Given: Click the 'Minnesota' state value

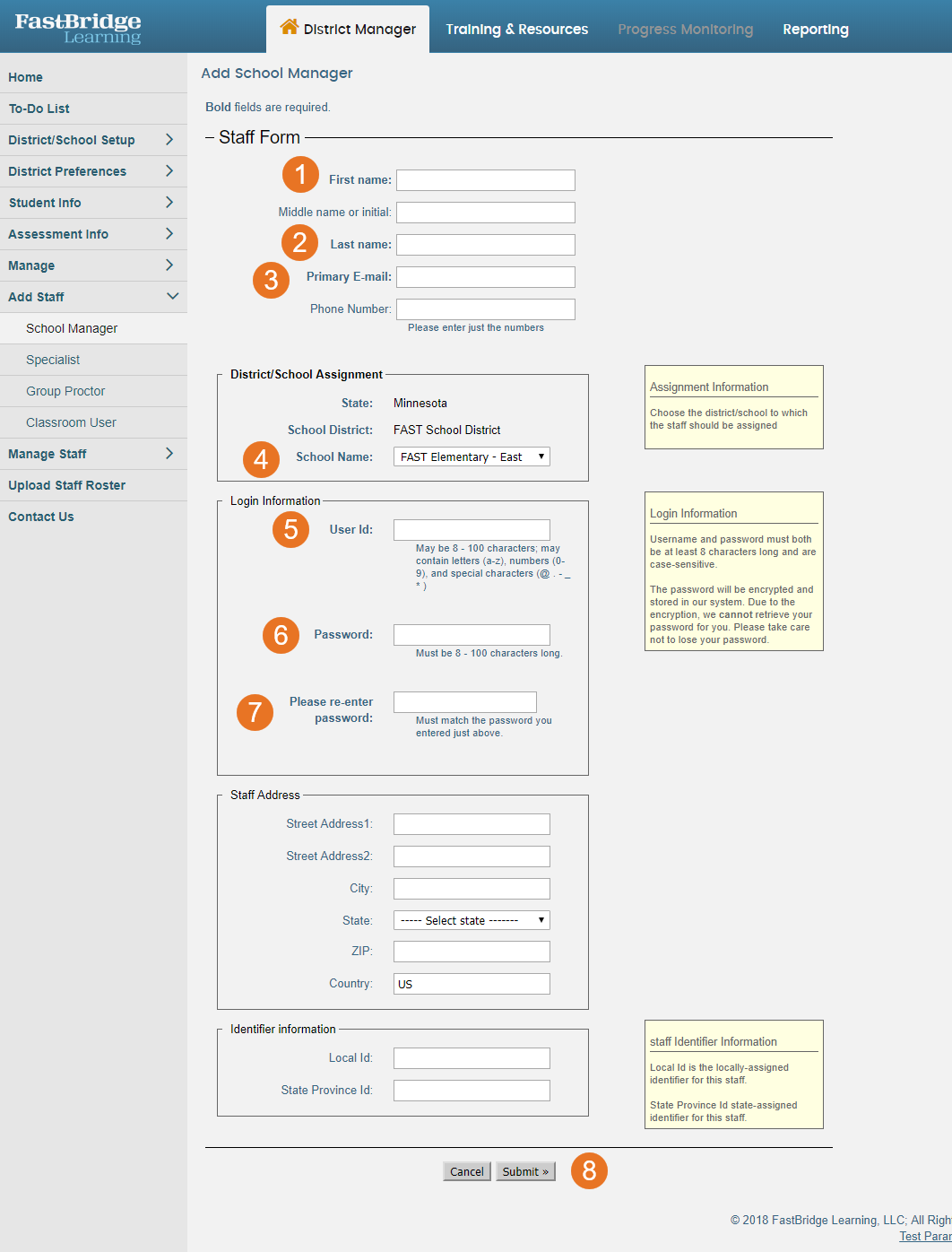Looking at the screenshot, I should point(420,403).
